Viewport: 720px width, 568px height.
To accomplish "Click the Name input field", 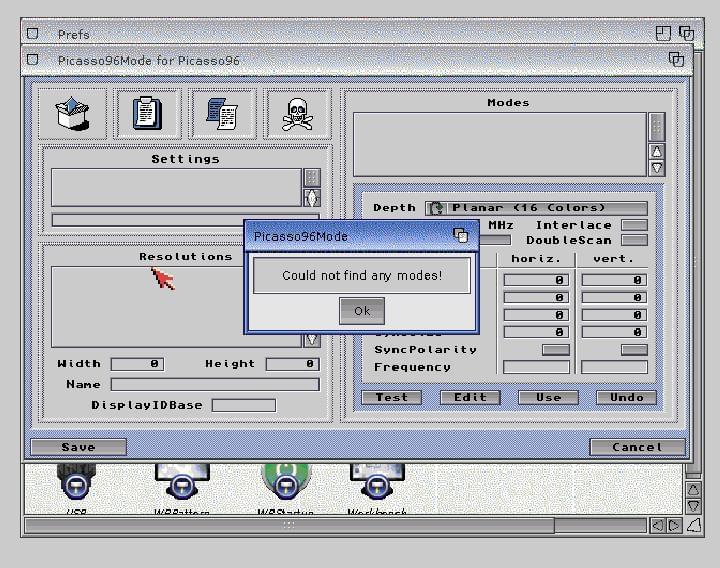I will coord(215,384).
